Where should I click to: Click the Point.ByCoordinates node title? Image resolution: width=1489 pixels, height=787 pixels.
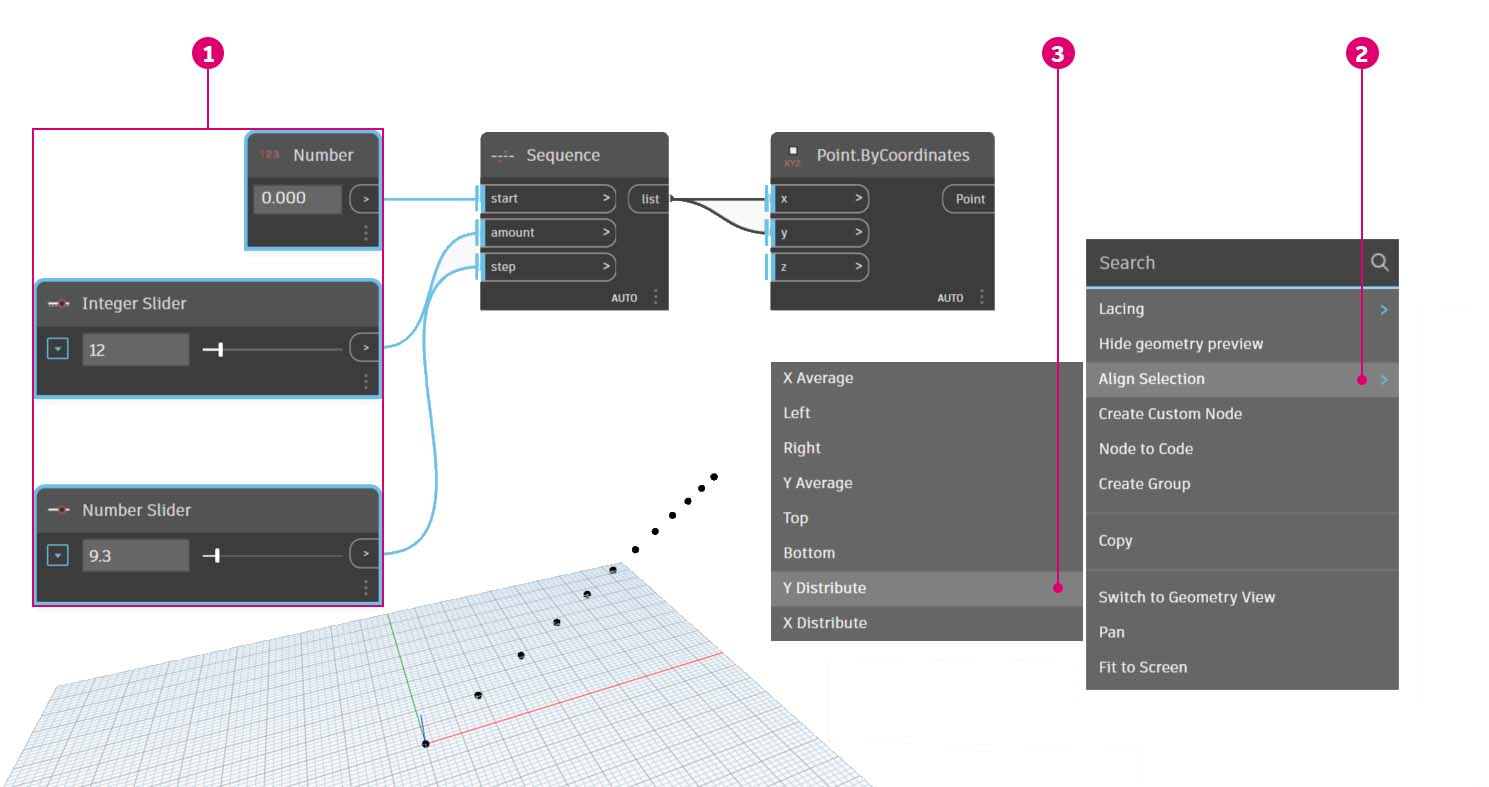[893, 155]
